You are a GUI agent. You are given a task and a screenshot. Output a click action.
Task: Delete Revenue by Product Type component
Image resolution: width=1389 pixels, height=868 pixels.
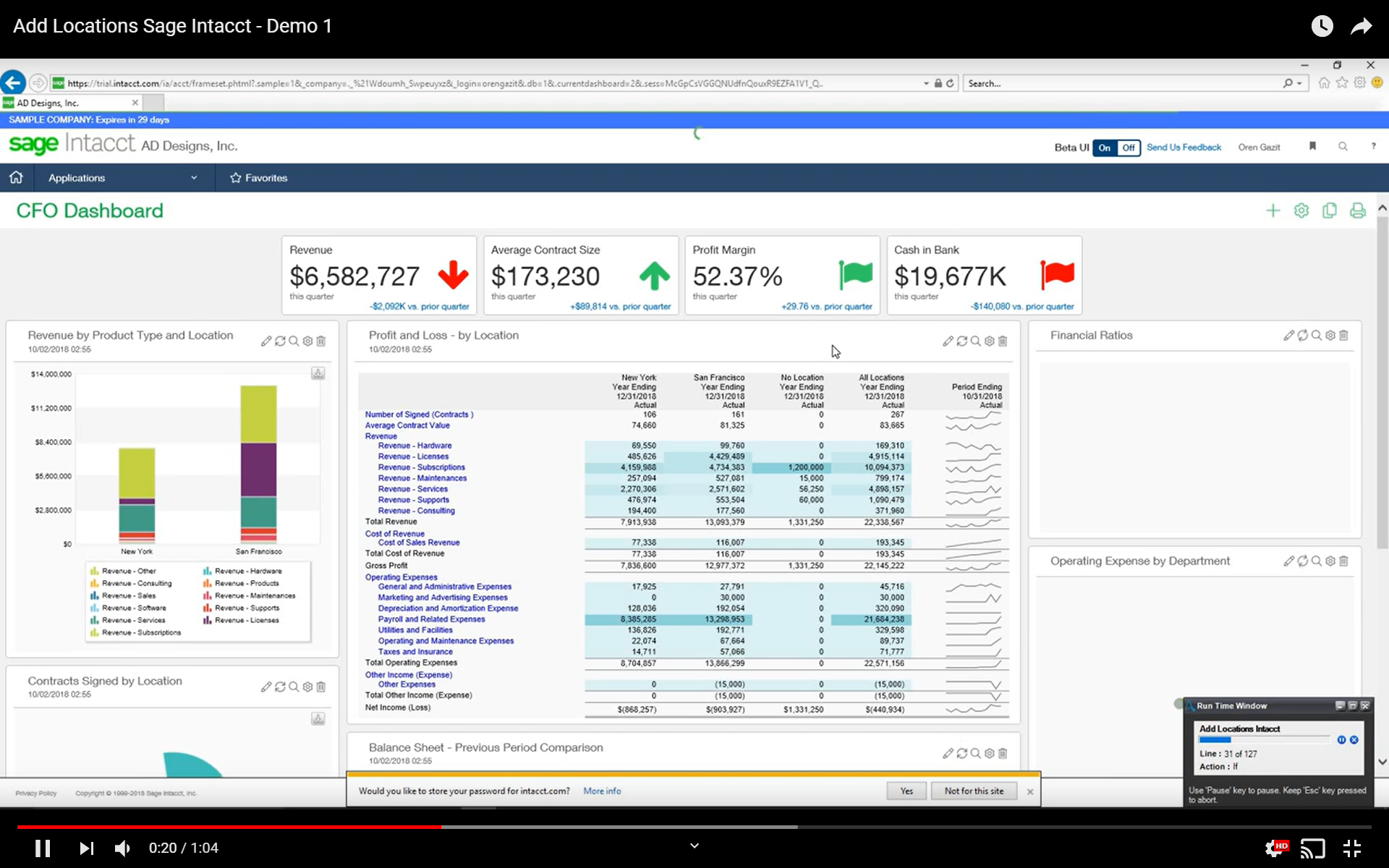tap(321, 341)
